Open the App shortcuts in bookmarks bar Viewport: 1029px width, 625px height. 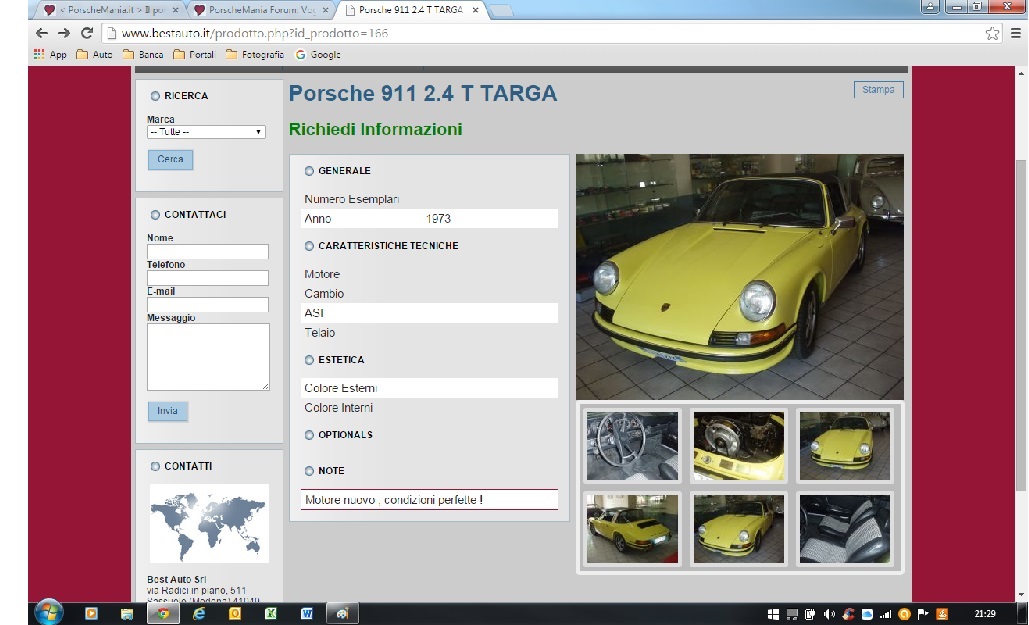pos(51,54)
